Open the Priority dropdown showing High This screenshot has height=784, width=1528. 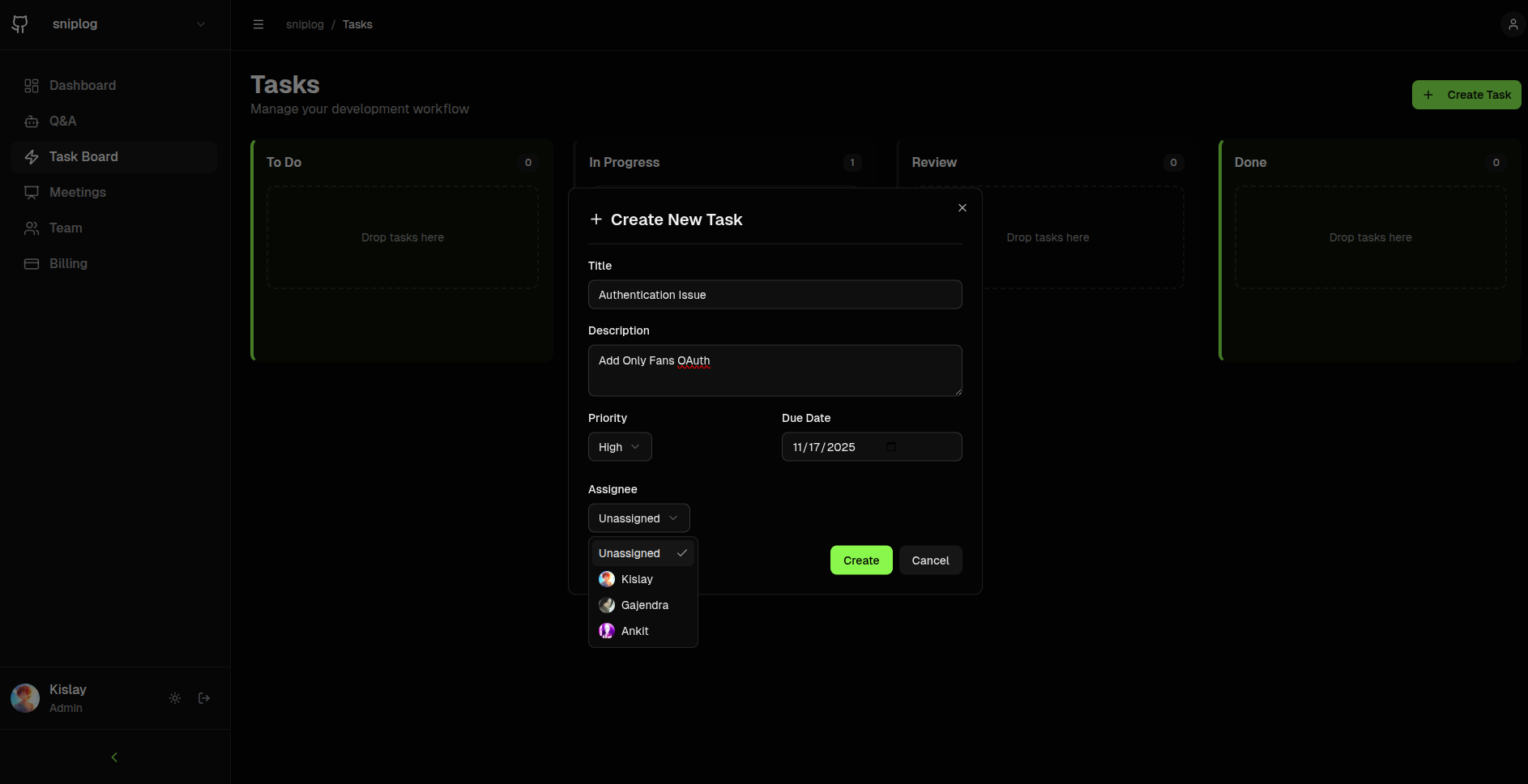click(619, 446)
